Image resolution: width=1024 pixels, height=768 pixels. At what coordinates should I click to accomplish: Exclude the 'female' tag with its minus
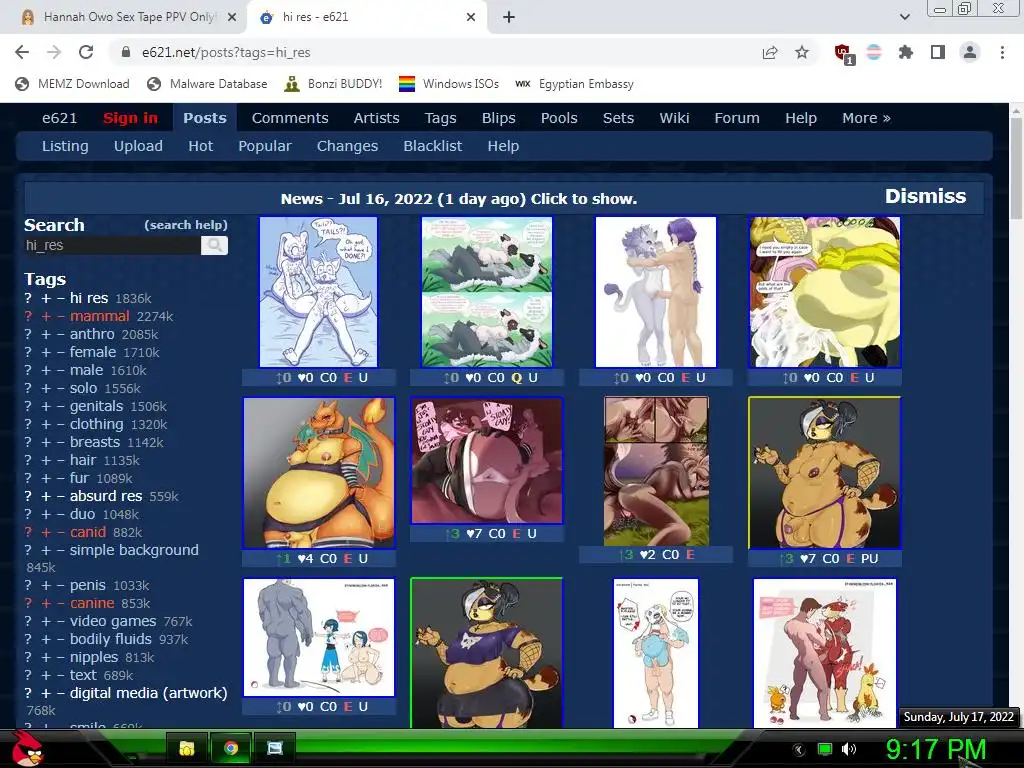point(60,353)
